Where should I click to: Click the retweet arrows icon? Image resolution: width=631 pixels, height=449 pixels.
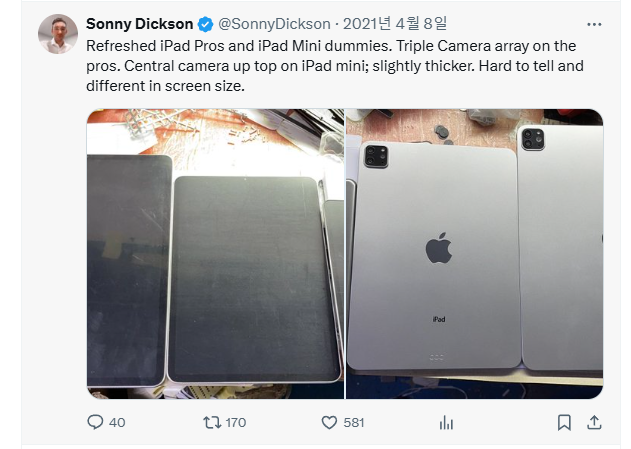click(x=212, y=422)
